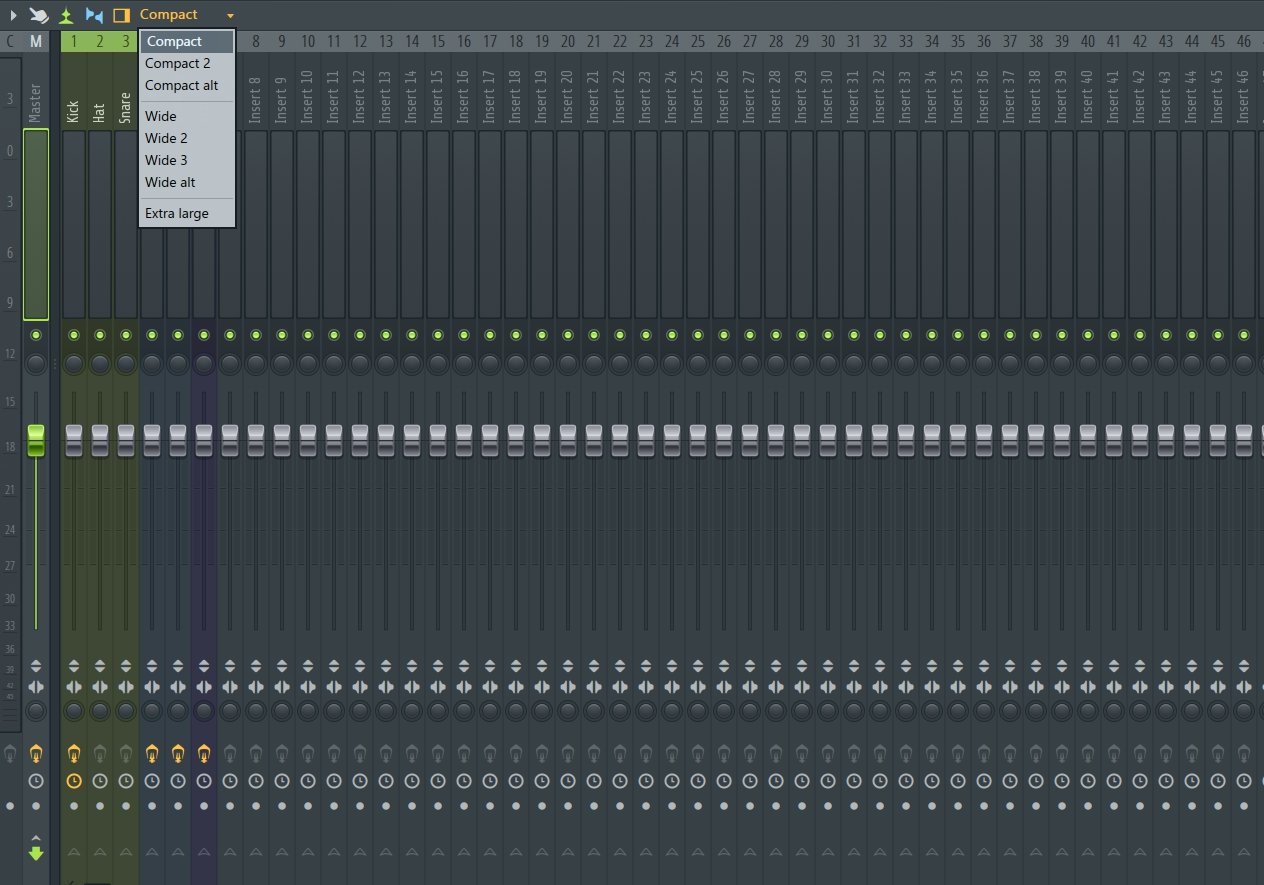Viewport: 1264px width, 885px height.
Task: Select 'Extra large' from the layout menu
Action: [176, 213]
